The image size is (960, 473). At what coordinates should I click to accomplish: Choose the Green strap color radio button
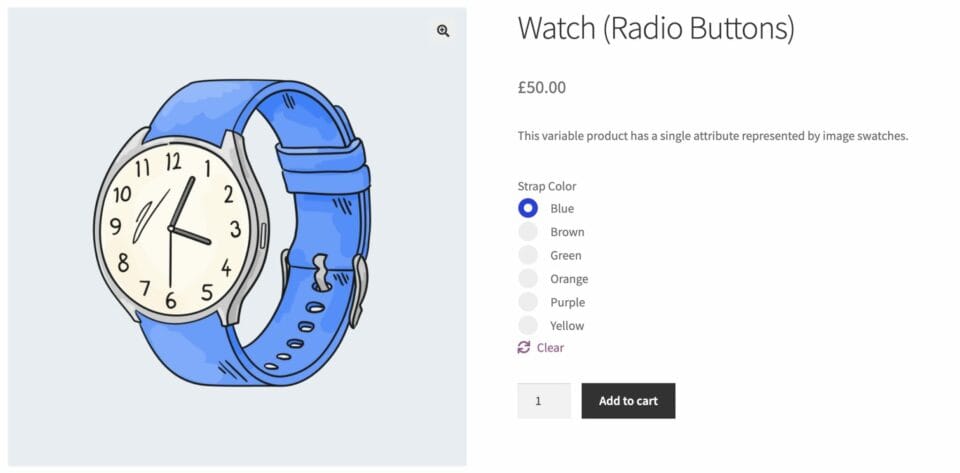(528, 255)
